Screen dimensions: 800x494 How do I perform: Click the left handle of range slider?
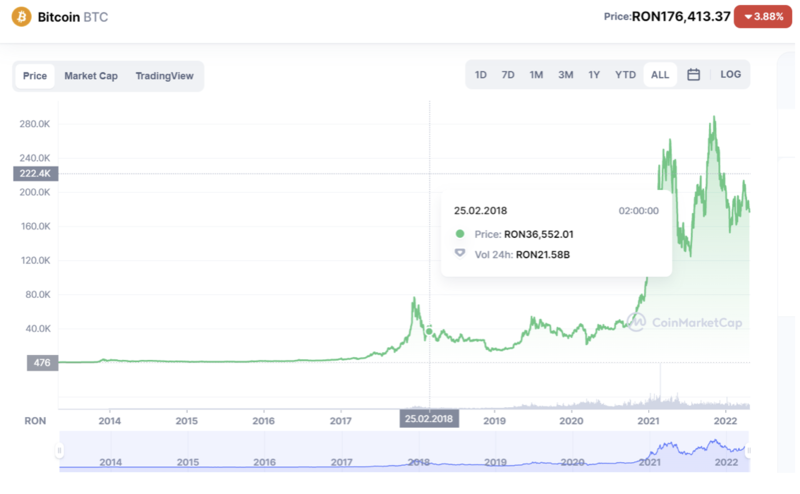coord(60,451)
